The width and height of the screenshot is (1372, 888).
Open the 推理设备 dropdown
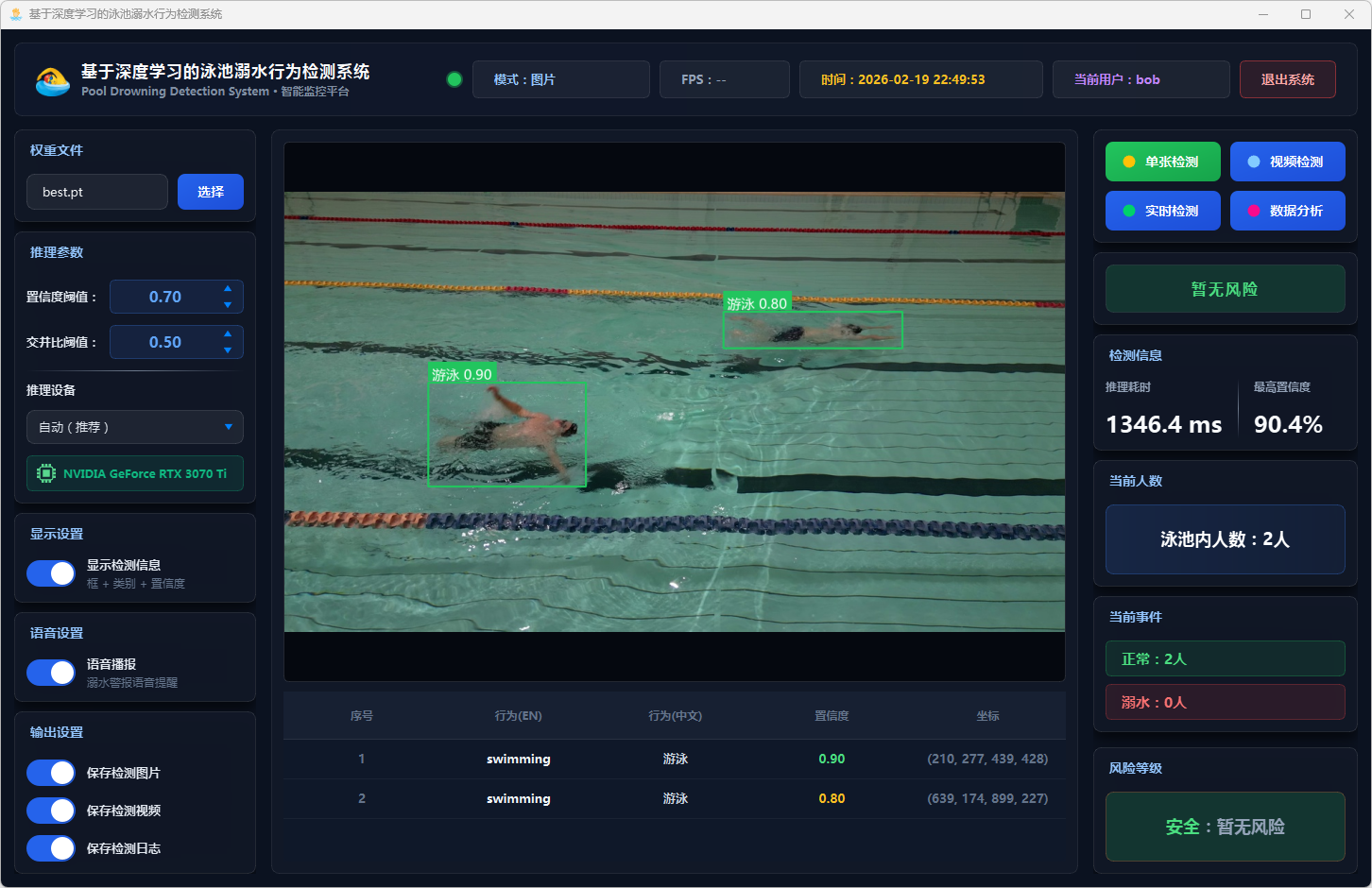[134, 427]
